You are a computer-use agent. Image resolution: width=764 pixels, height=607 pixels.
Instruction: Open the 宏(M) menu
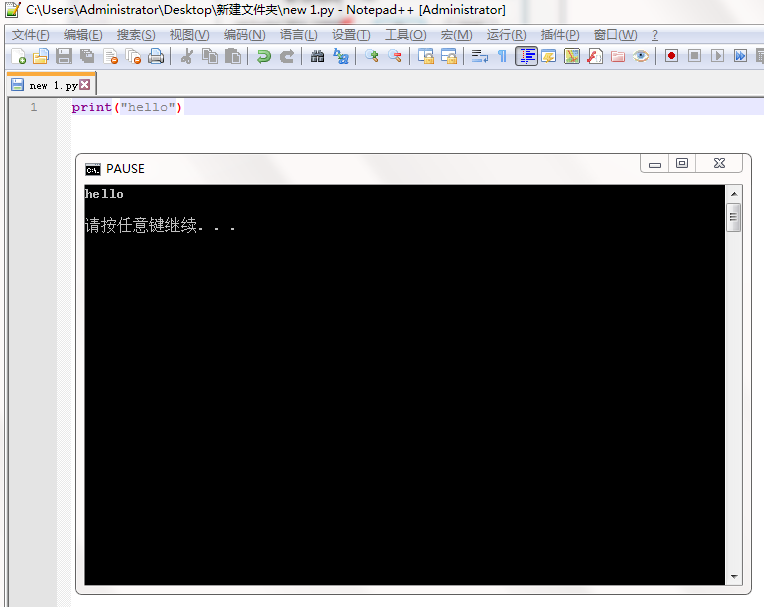click(x=457, y=35)
